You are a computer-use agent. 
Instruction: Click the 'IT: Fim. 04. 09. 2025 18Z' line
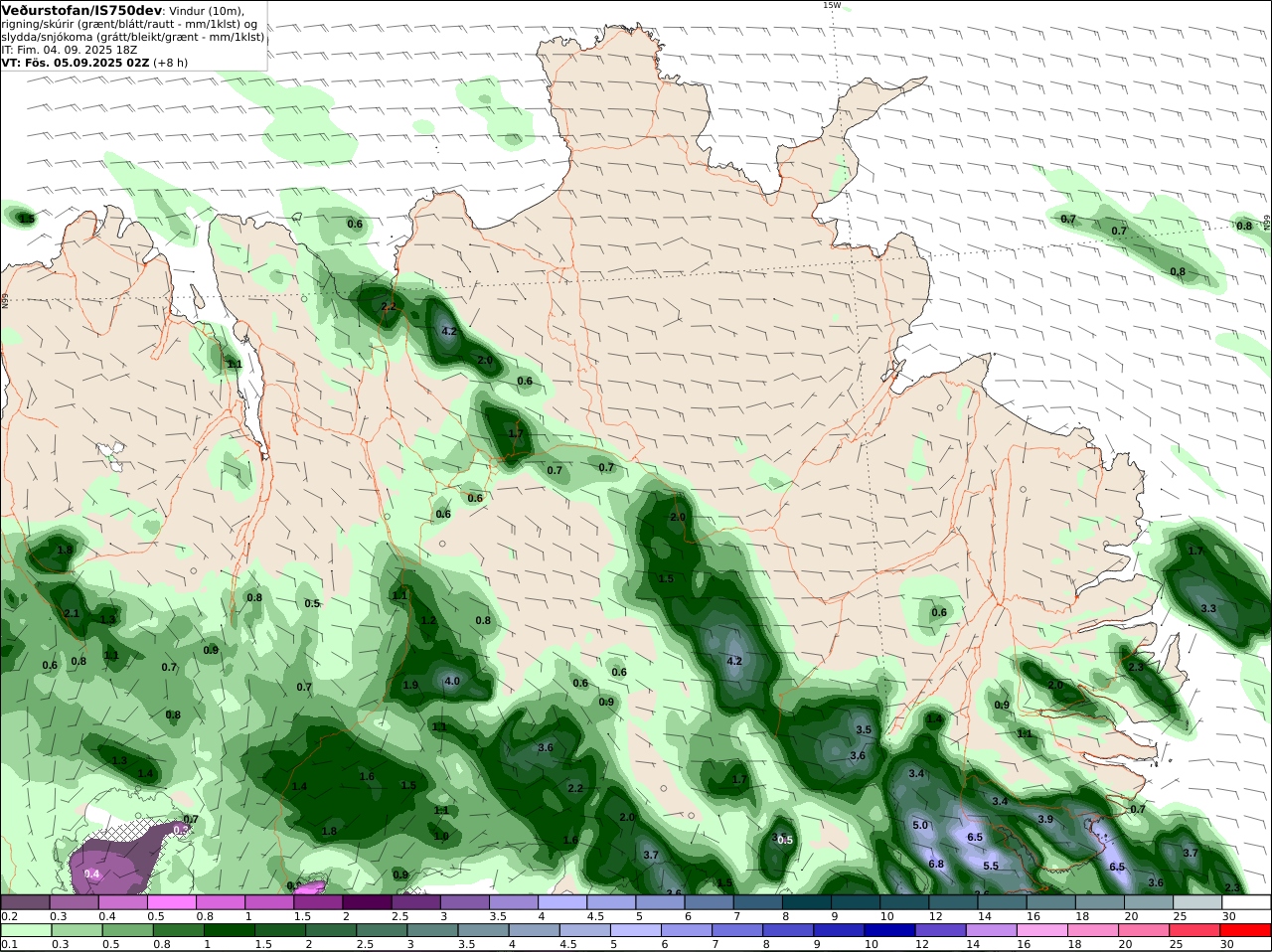pyautogui.click(x=70, y=49)
